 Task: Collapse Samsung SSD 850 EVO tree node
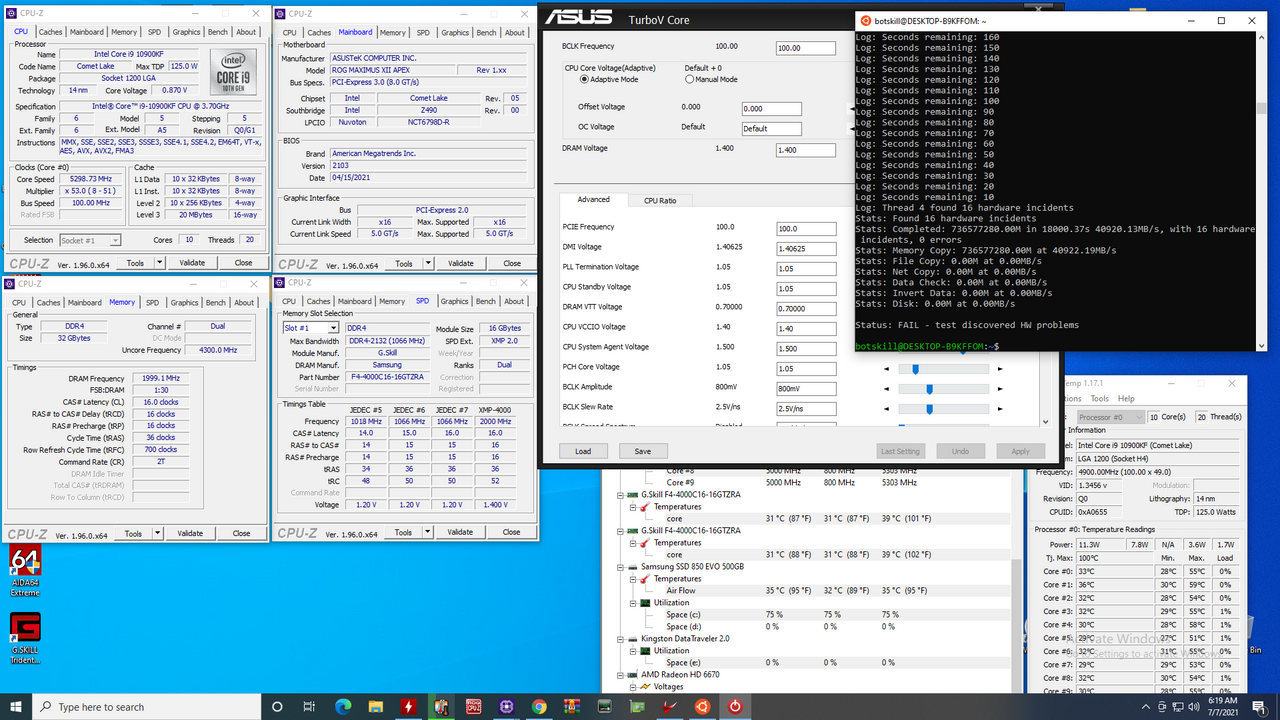point(620,567)
